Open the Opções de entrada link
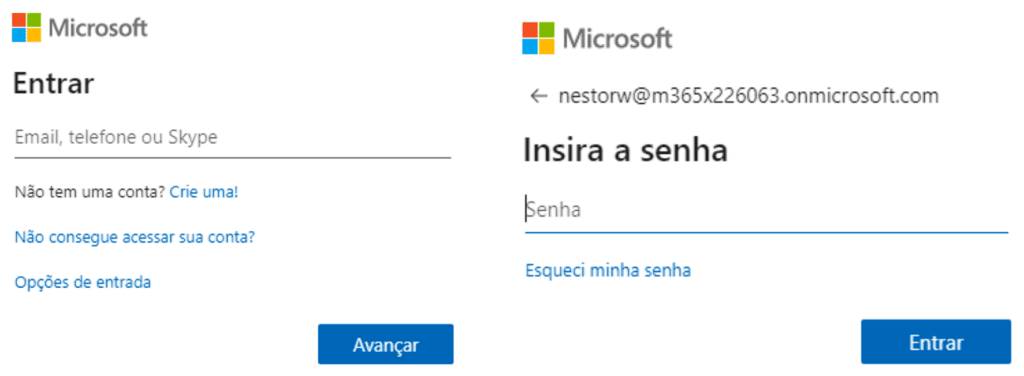 click(x=82, y=282)
